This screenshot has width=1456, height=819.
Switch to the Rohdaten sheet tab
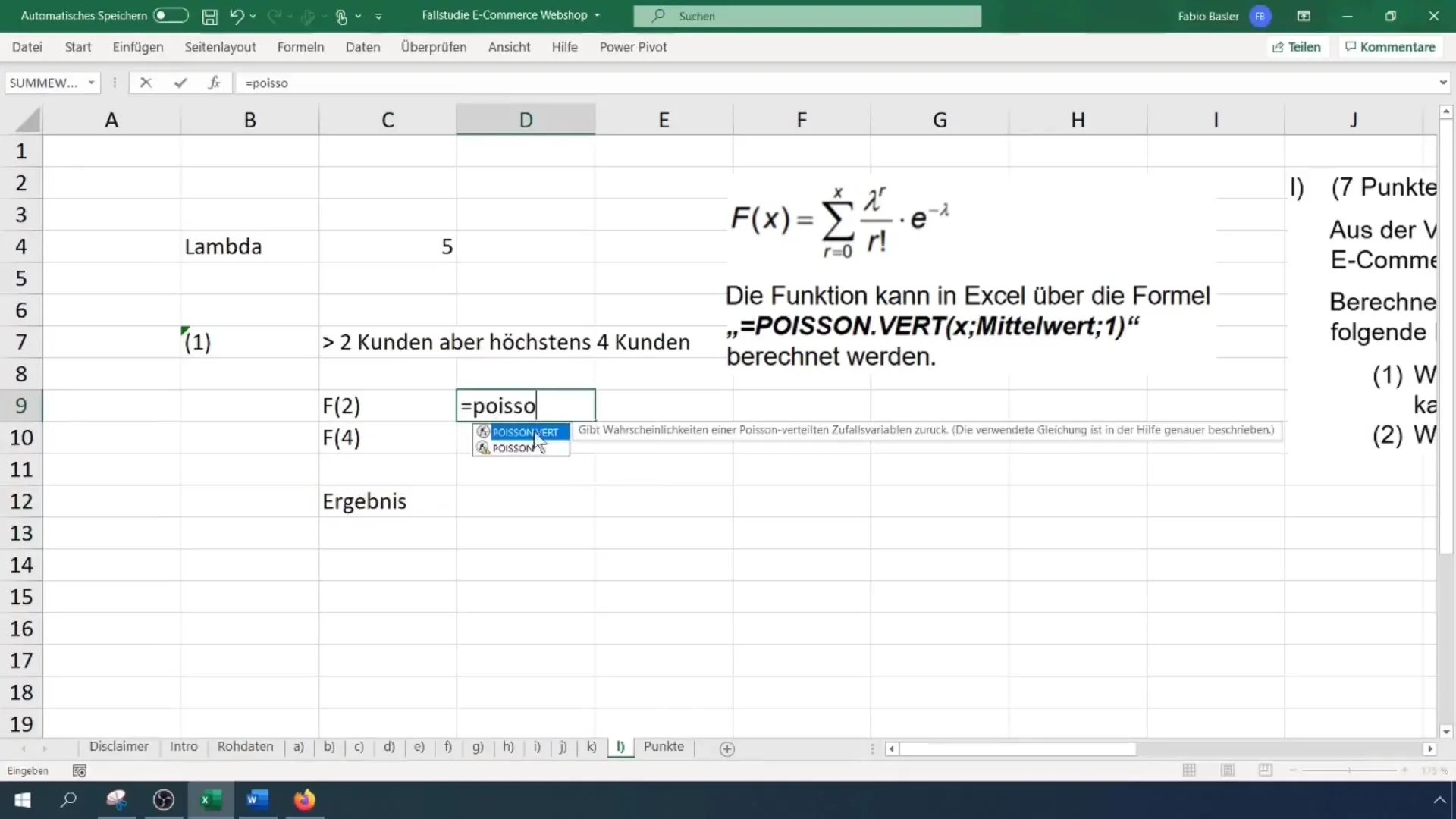pos(245,747)
